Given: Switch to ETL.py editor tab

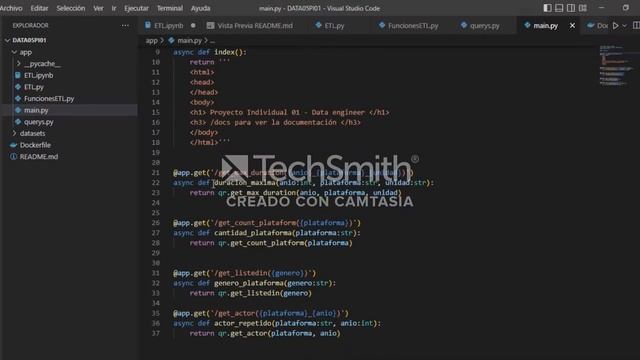Looking at the screenshot, I should point(334,26).
